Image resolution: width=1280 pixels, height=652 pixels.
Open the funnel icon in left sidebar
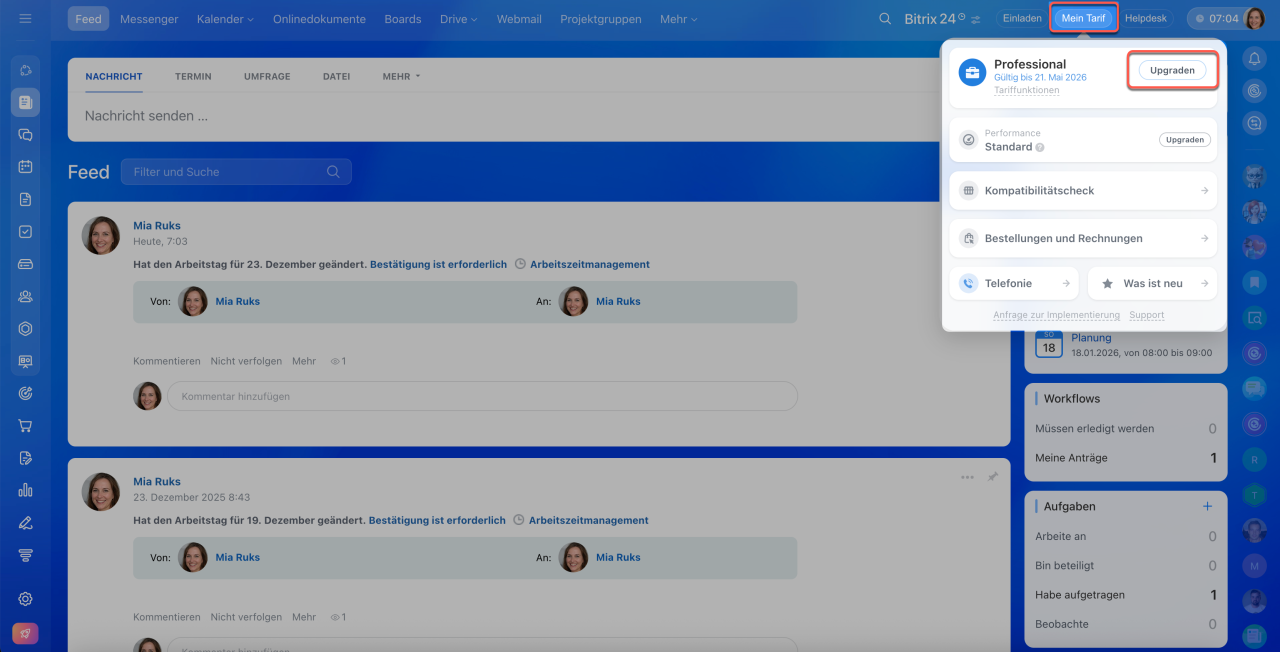click(26, 555)
